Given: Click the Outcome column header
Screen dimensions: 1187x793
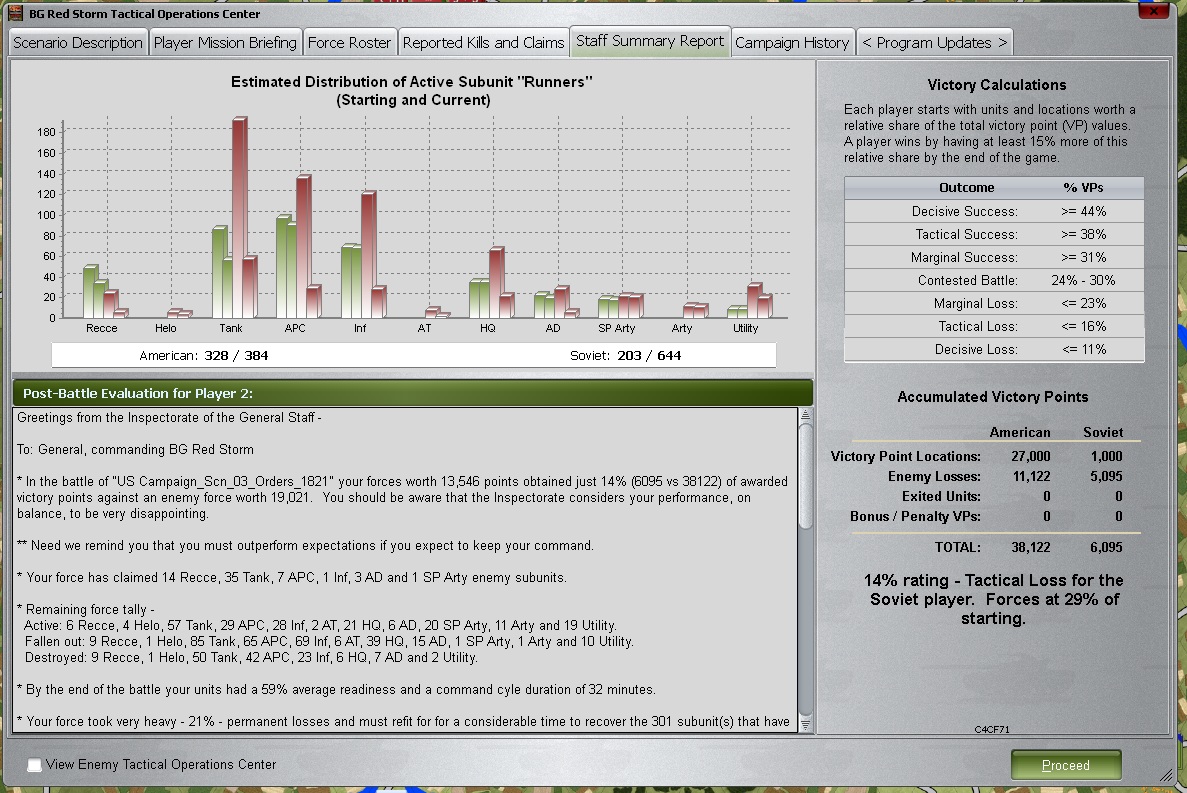Looking at the screenshot, I should (x=967, y=188).
